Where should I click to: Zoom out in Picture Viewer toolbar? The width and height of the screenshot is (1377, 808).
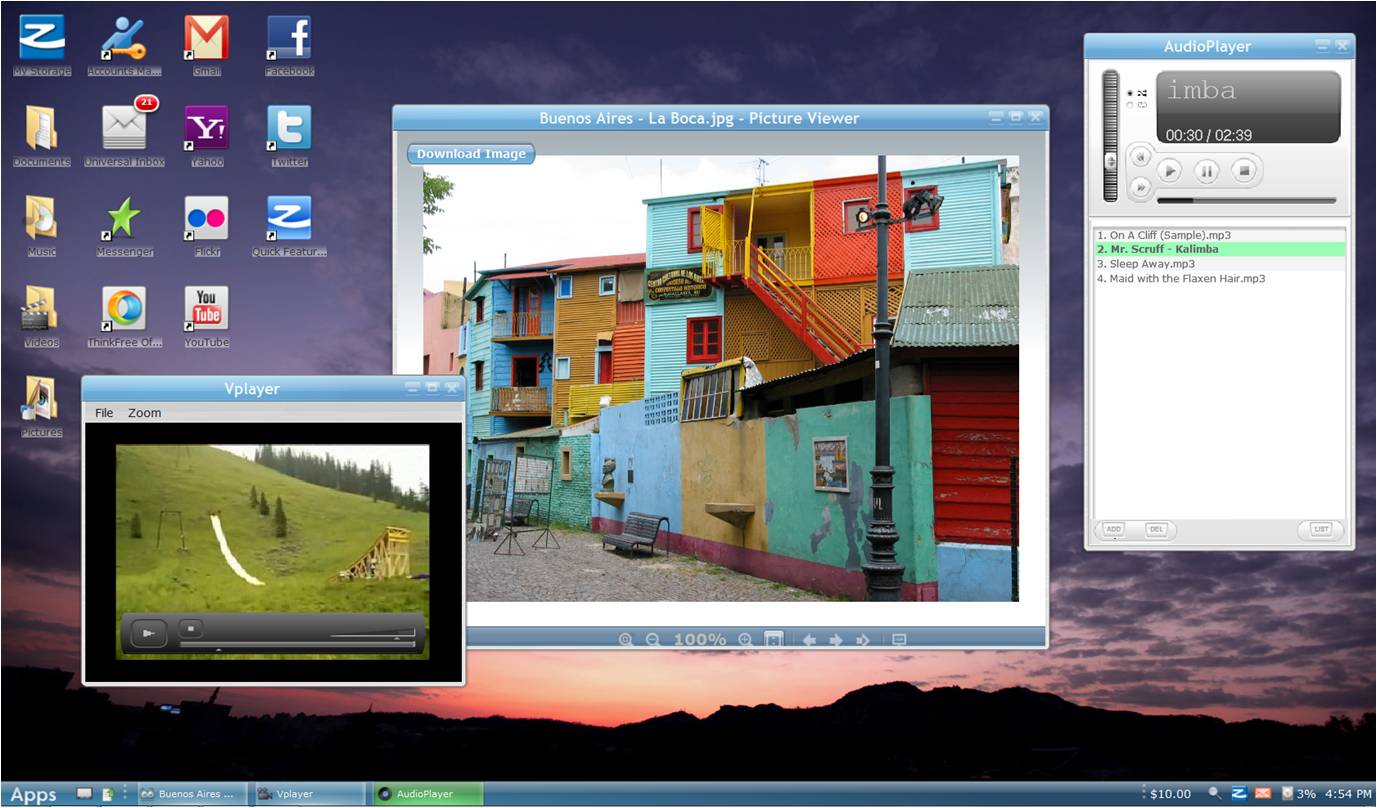[653, 639]
